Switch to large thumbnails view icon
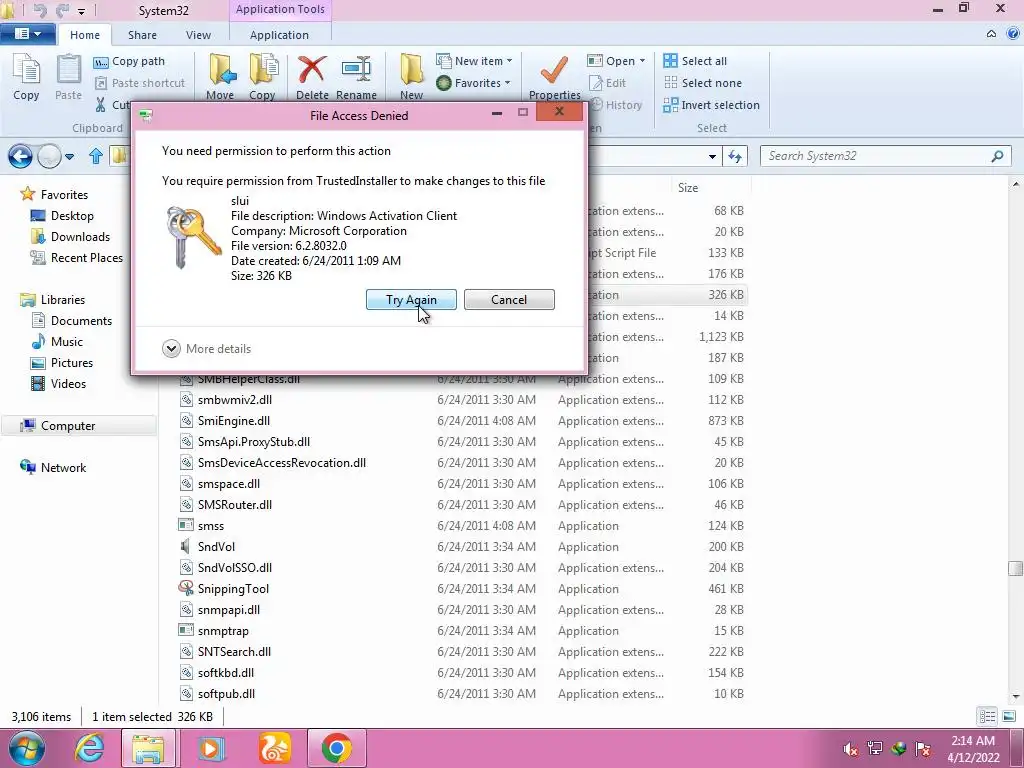The image size is (1024, 768). [1009, 716]
